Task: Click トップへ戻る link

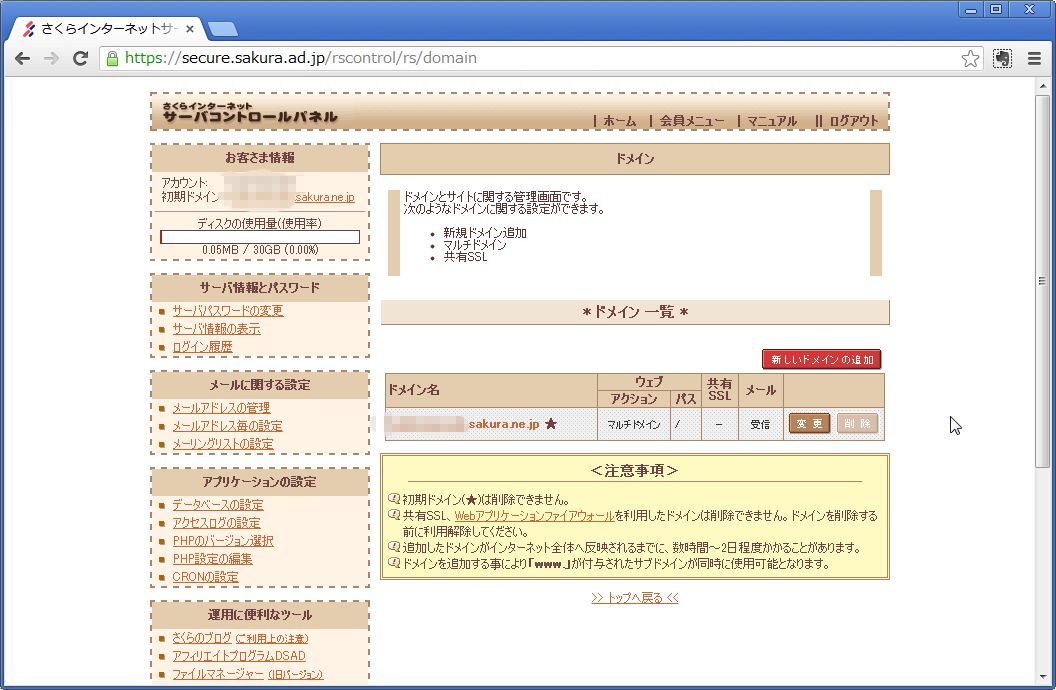Action: [634, 598]
